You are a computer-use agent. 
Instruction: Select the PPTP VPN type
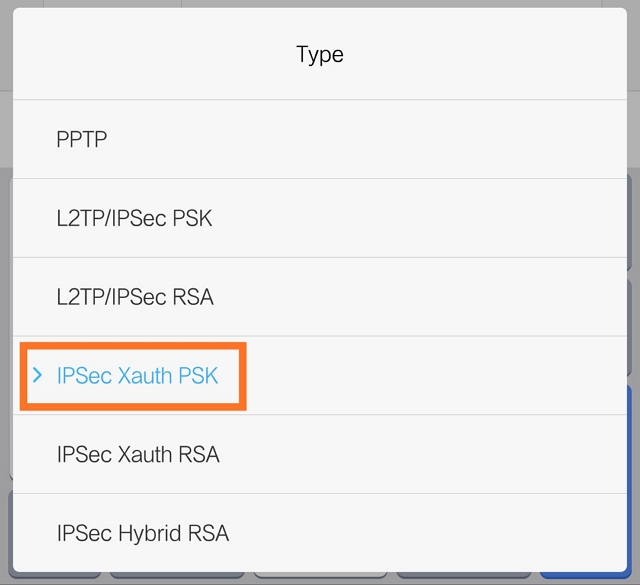[82, 139]
